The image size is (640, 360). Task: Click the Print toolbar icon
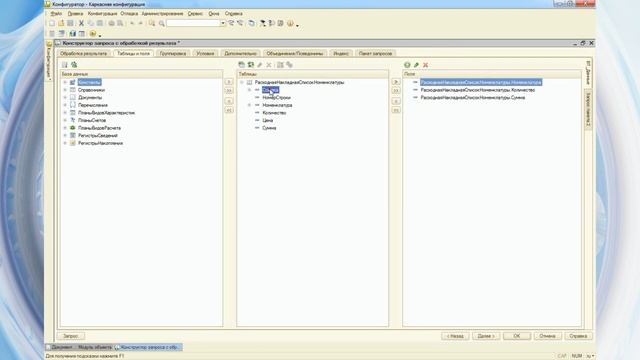click(x=111, y=24)
